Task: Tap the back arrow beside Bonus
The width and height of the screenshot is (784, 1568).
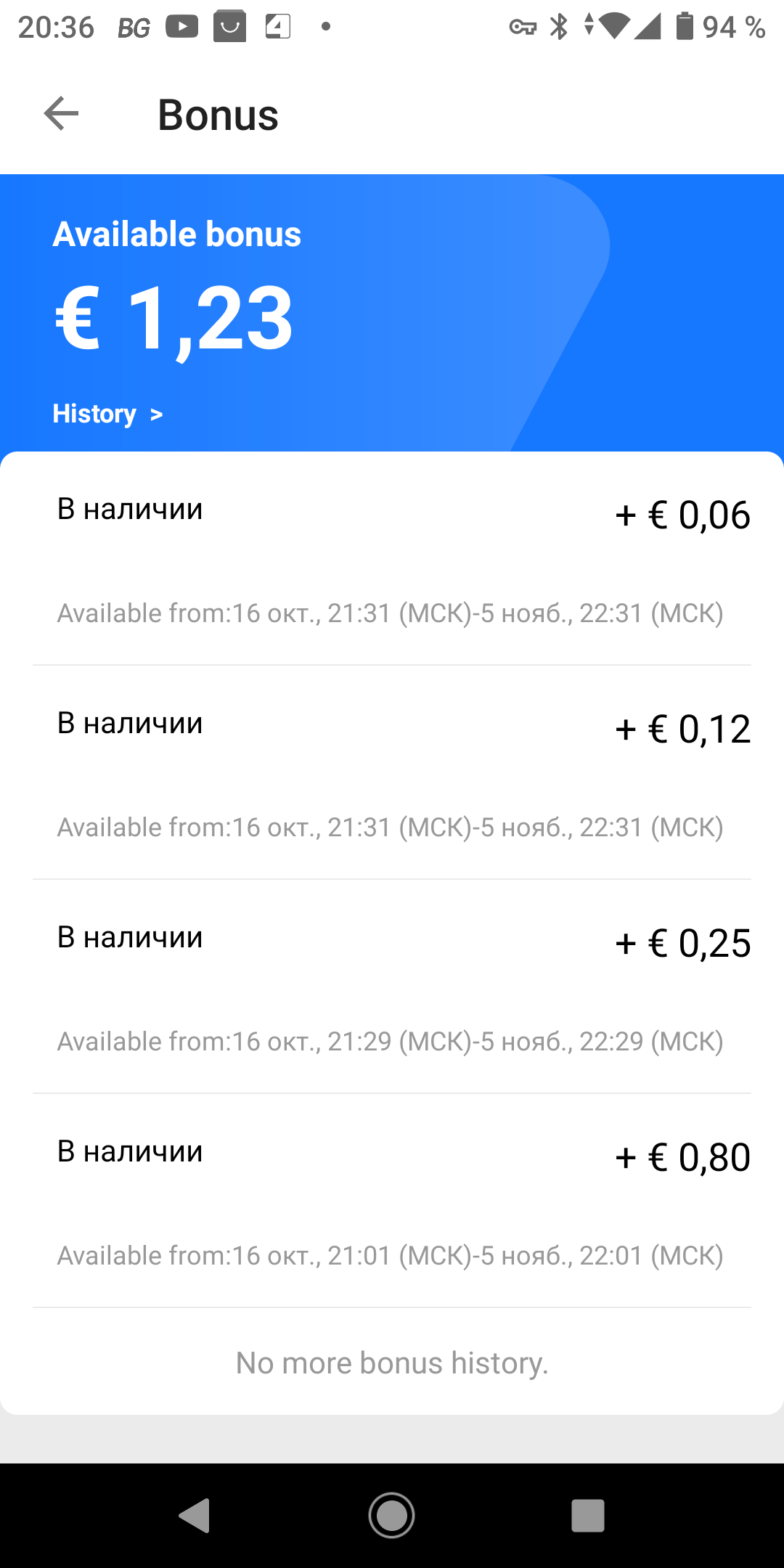Action: coord(61,114)
